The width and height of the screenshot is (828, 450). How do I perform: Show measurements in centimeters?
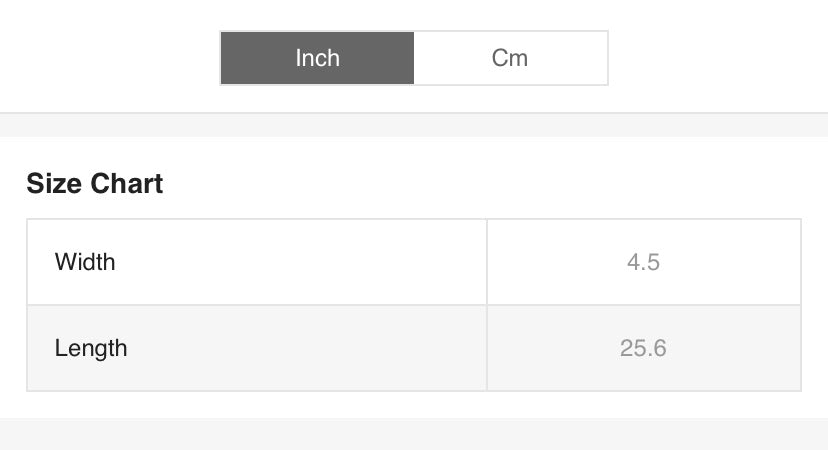(510, 58)
